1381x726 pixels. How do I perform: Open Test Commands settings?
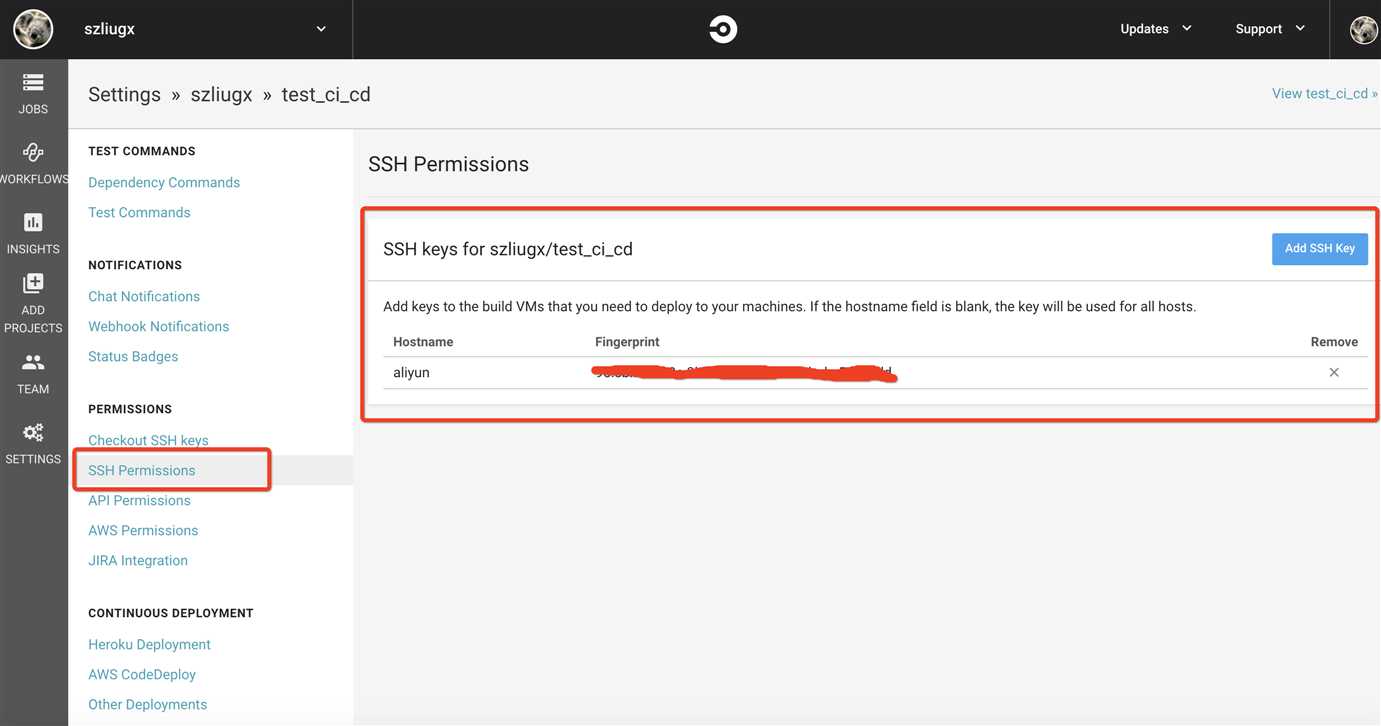[x=139, y=212]
